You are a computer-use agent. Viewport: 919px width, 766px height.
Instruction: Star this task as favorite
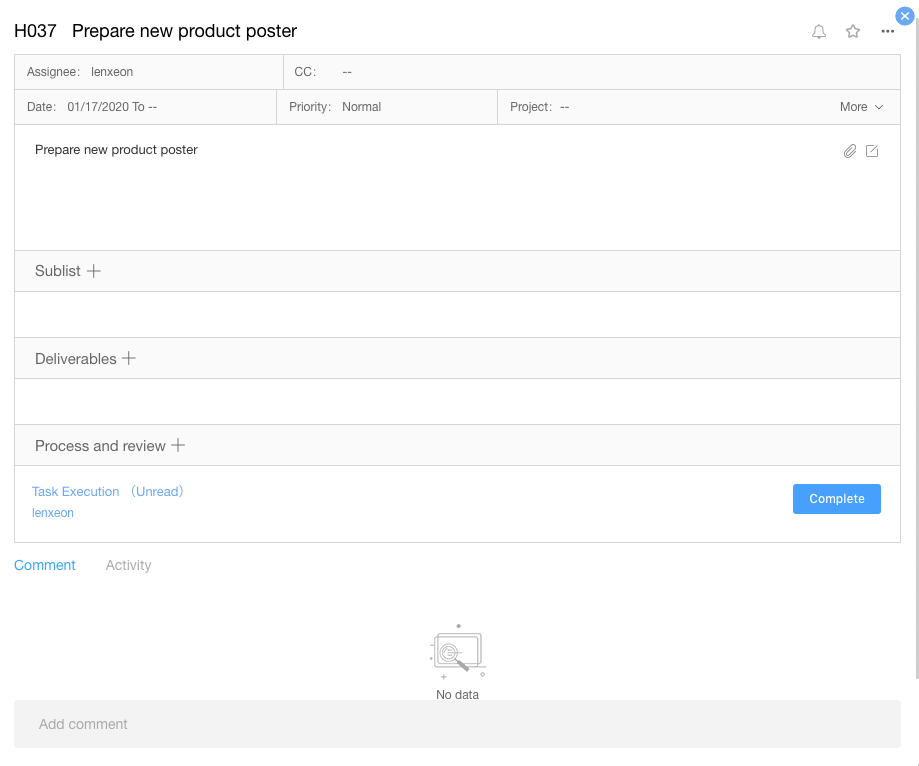[x=853, y=32]
